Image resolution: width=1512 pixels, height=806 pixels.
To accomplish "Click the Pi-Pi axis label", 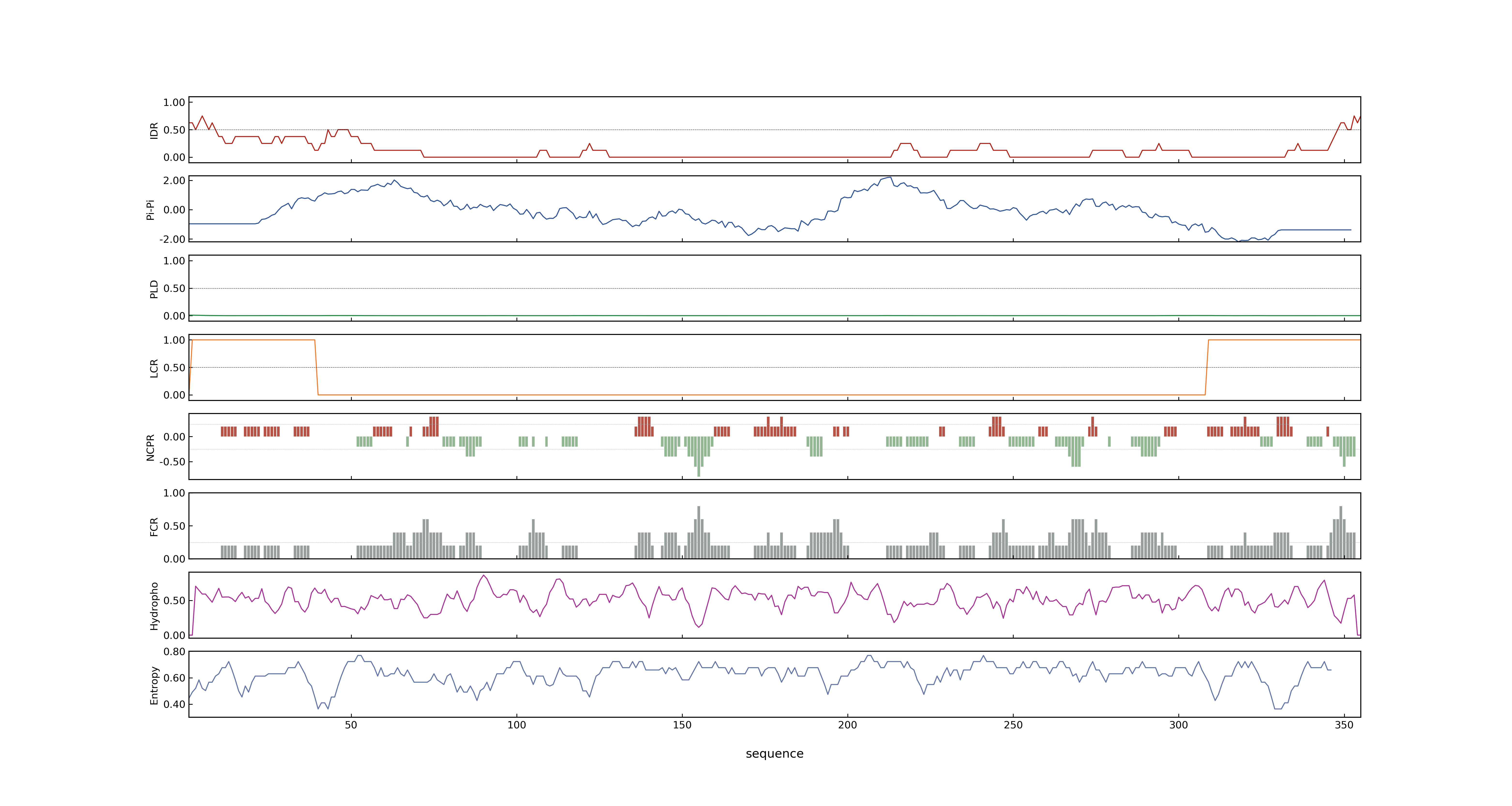I will 150,209.
